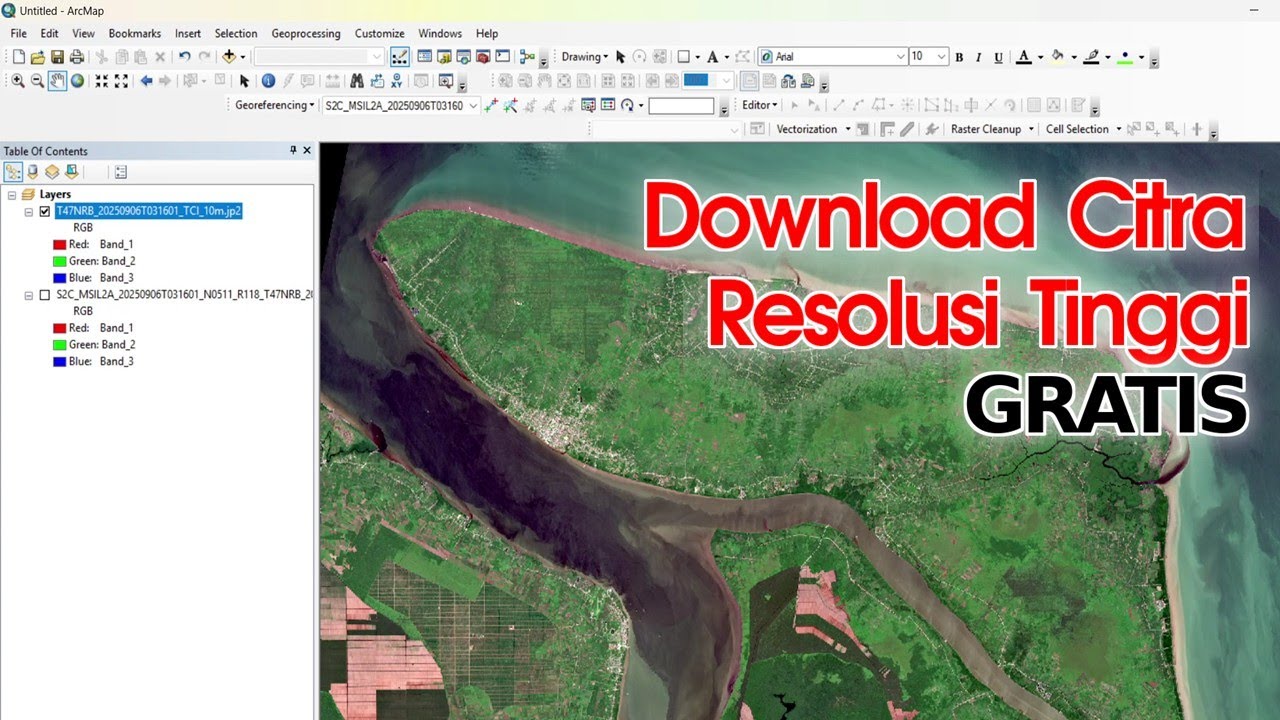This screenshot has height=720, width=1280.
Task: Switch to List By Drawing Order
Action: tap(13, 172)
